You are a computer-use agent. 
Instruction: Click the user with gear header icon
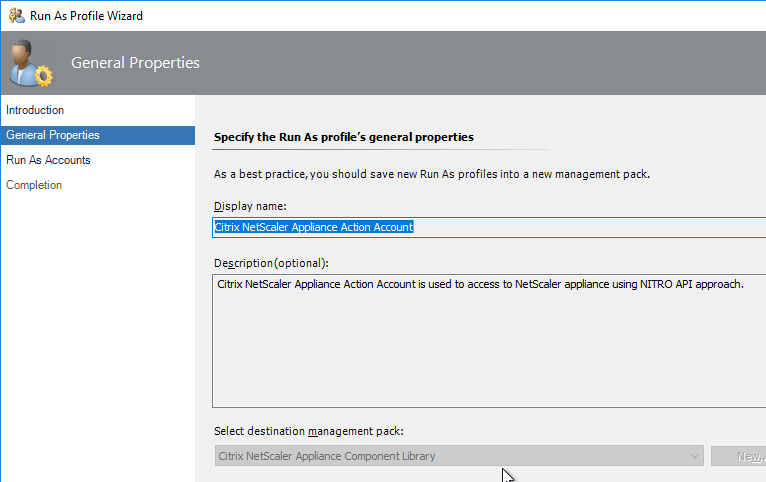tap(30, 63)
